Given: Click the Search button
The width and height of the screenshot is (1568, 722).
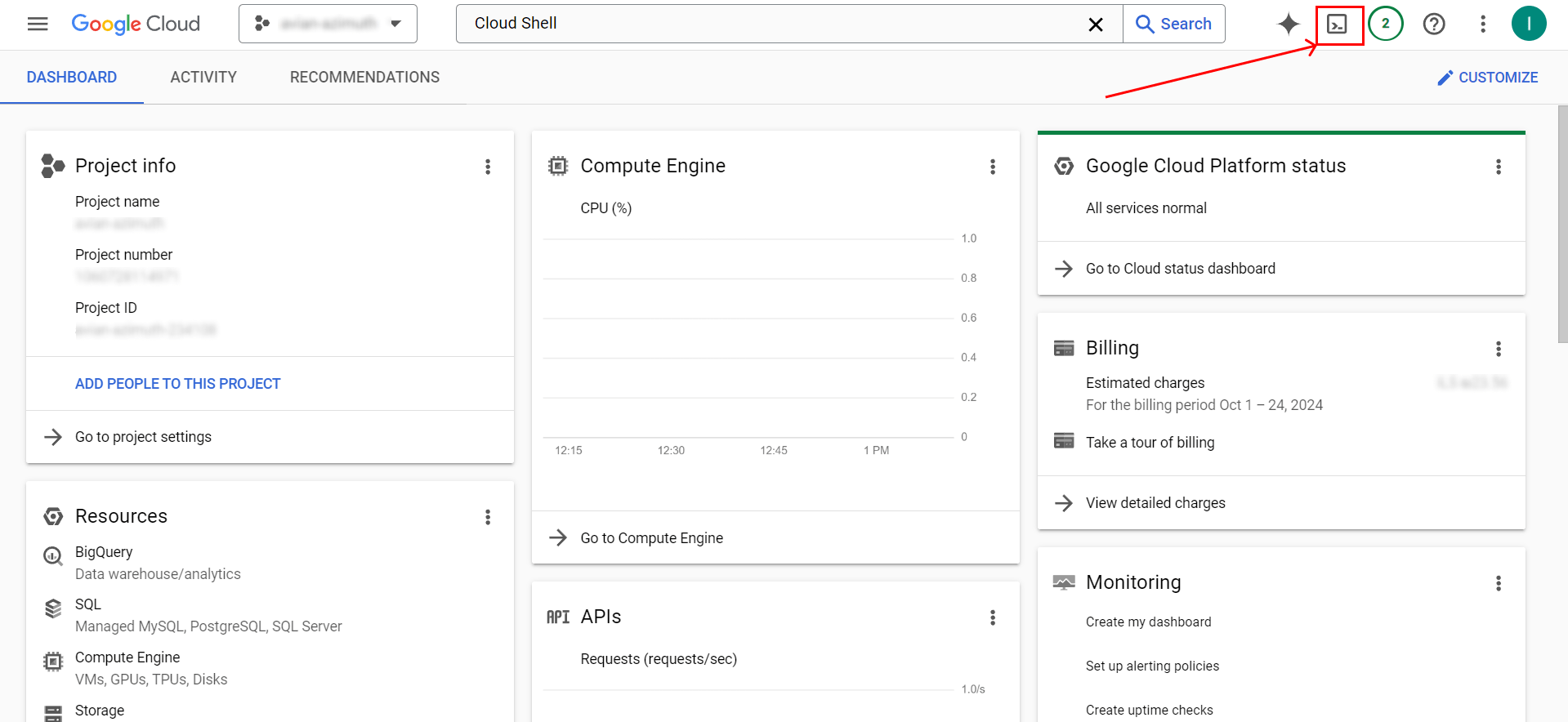Looking at the screenshot, I should point(1174,24).
